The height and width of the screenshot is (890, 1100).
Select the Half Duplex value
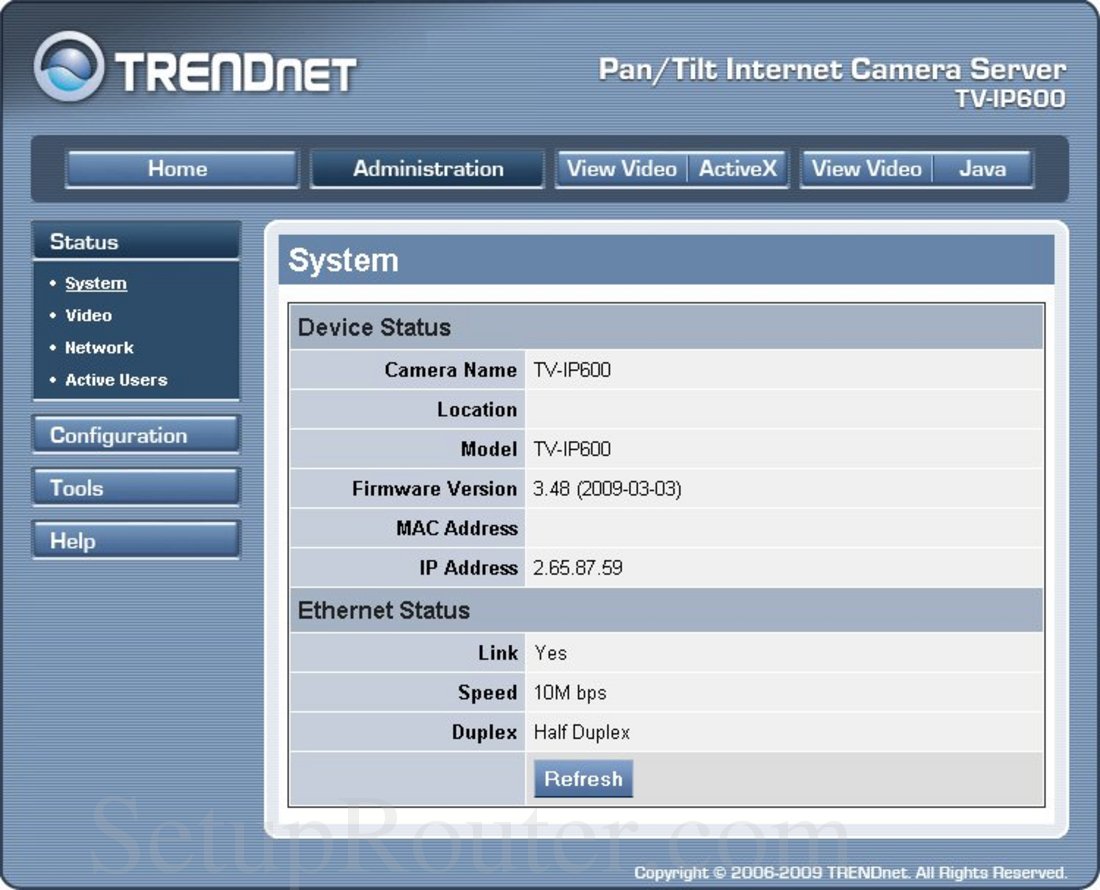582,733
